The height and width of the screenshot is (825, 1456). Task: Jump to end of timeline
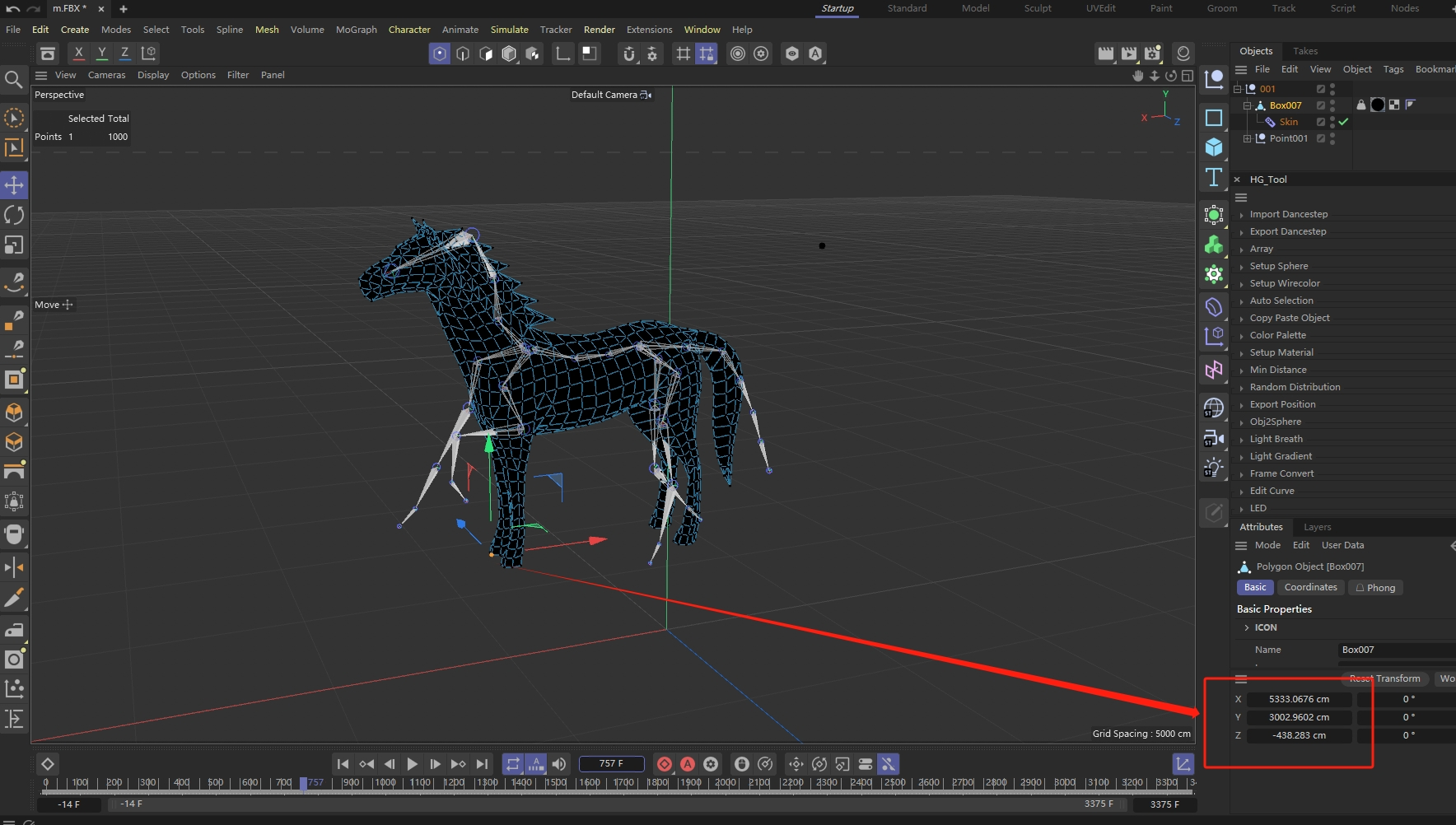click(483, 764)
